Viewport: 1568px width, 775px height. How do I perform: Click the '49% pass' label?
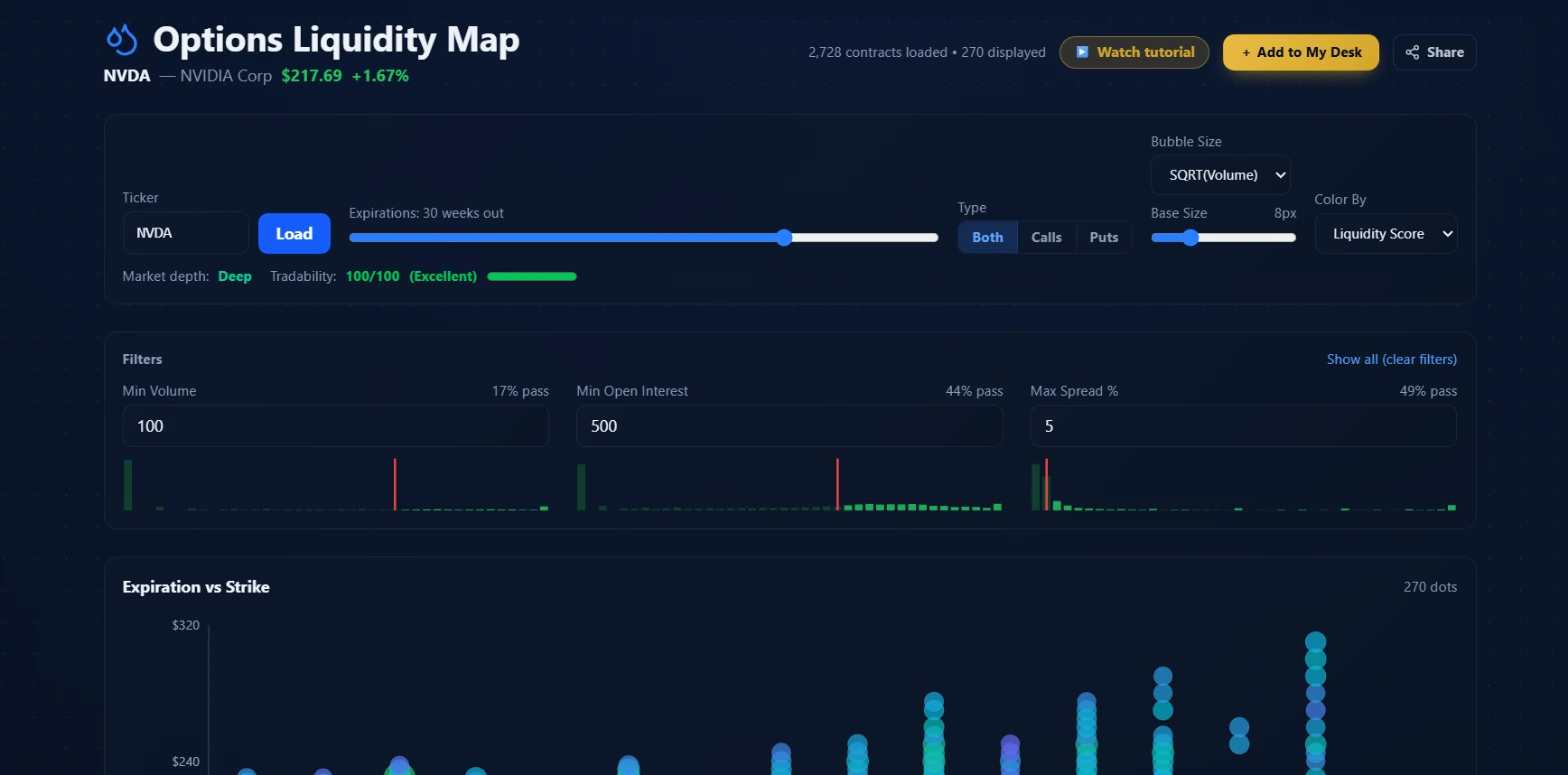pyautogui.click(x=1428, y=391)
